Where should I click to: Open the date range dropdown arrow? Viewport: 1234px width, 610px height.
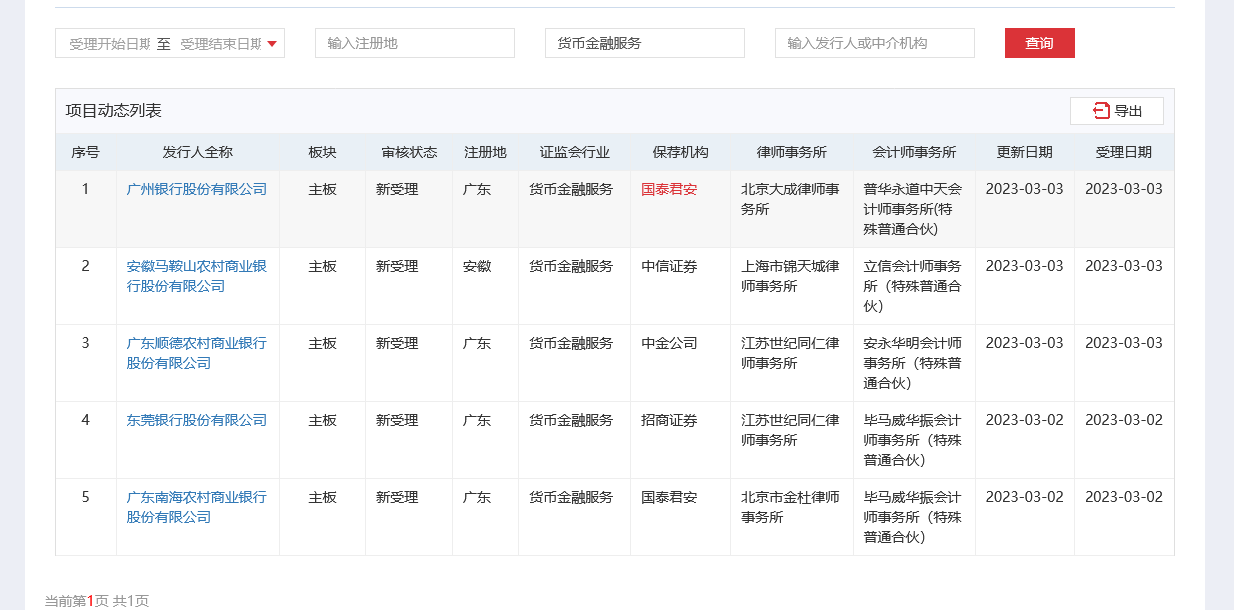(x=272, y=43)
